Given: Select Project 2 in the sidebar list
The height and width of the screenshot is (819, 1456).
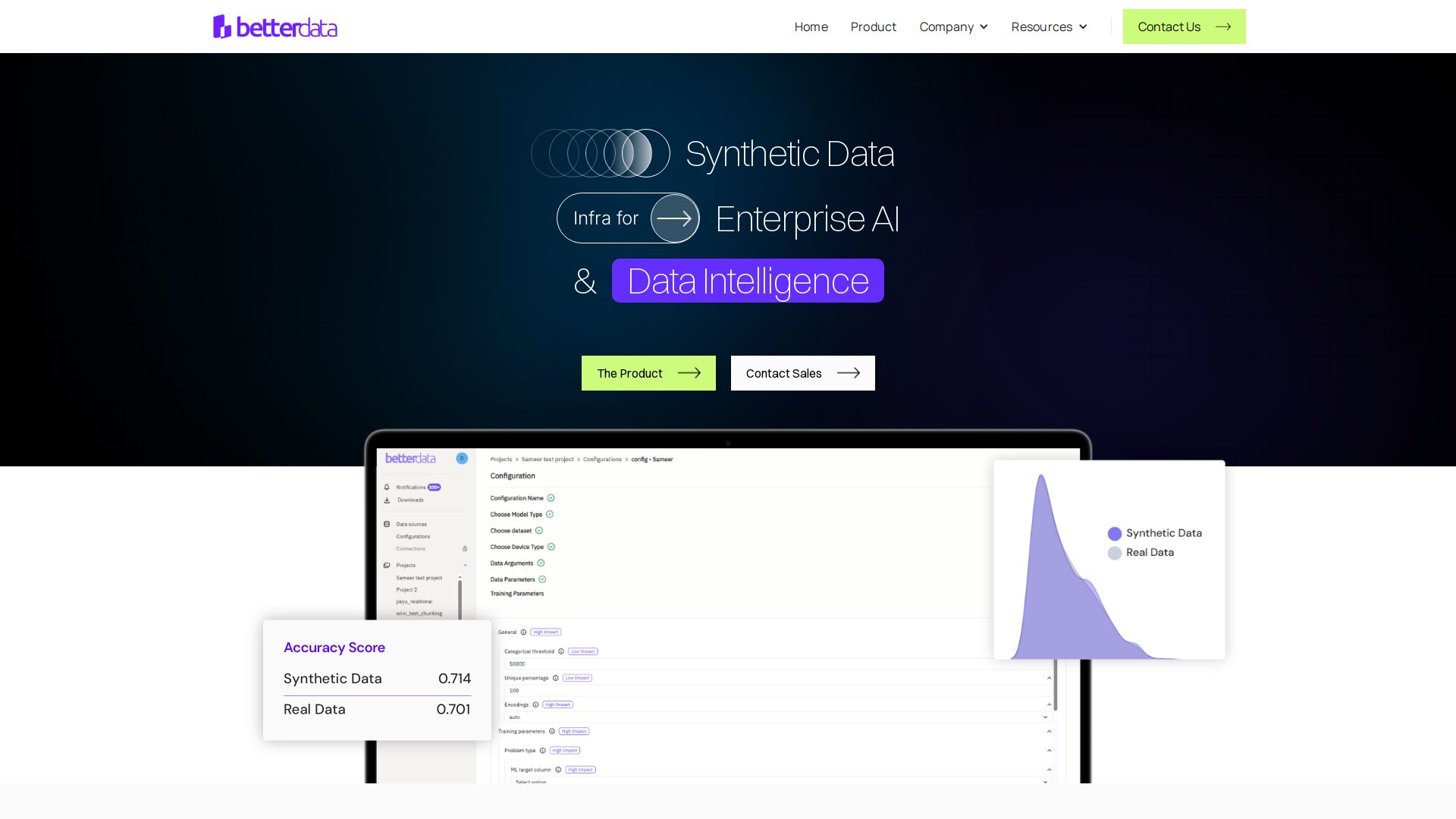Looking at the screenshot, I should point(406,590).
